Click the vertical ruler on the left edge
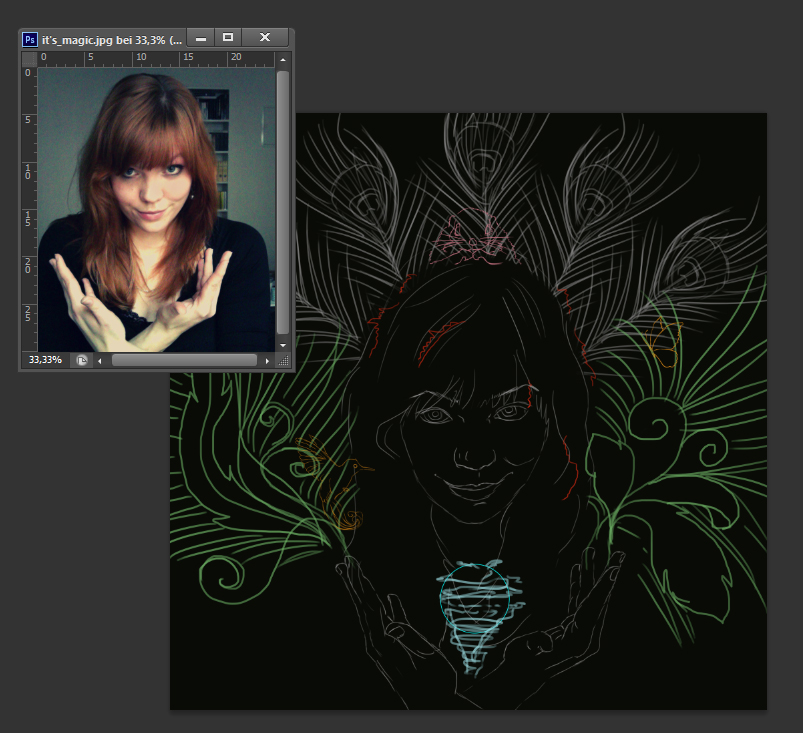803x733 pixels. [x=29, y=200]
